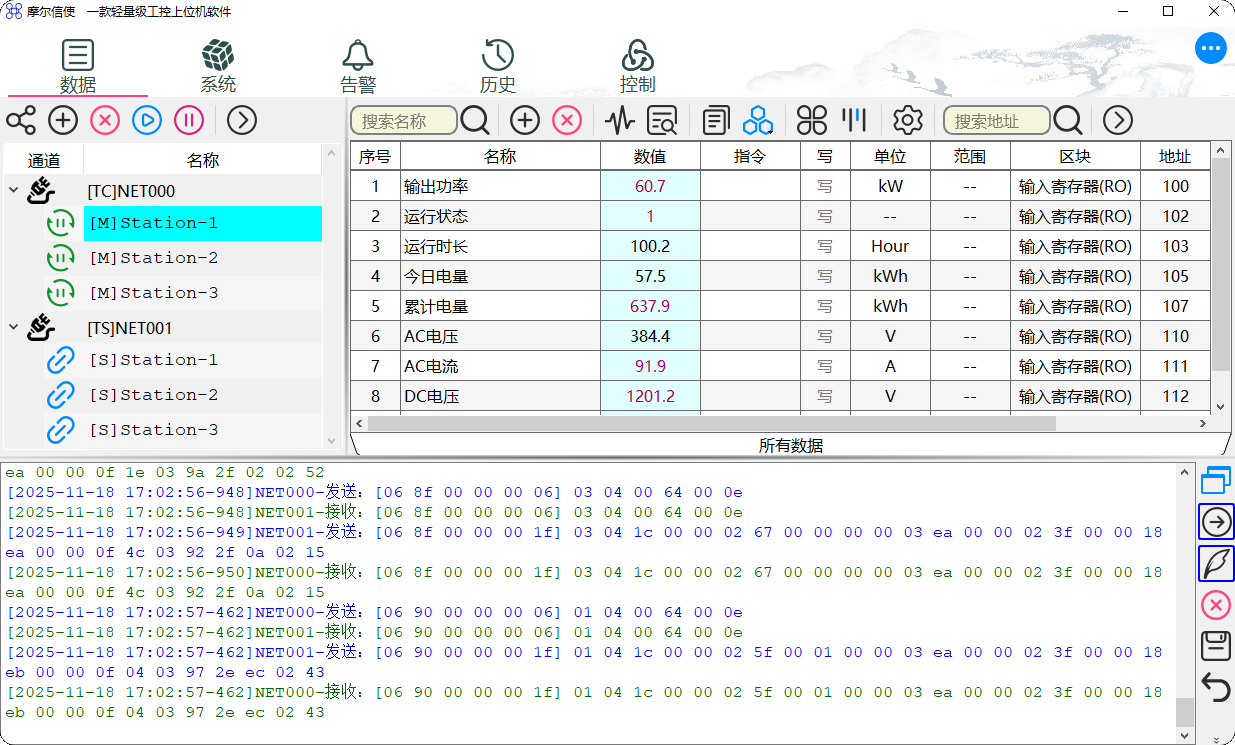1235x745 pixels.
Task: Switch to the 告警 tab
Action: tap(358, 67)
